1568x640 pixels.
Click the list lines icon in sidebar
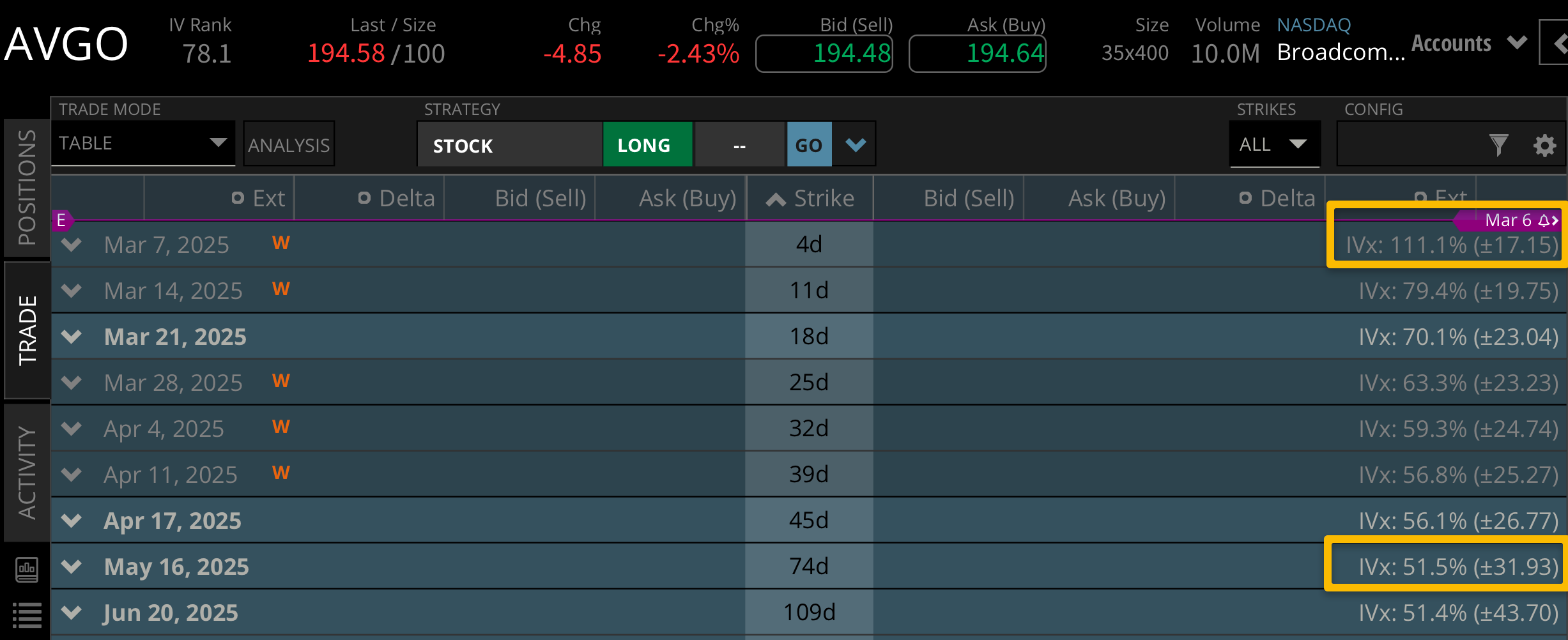27,615
